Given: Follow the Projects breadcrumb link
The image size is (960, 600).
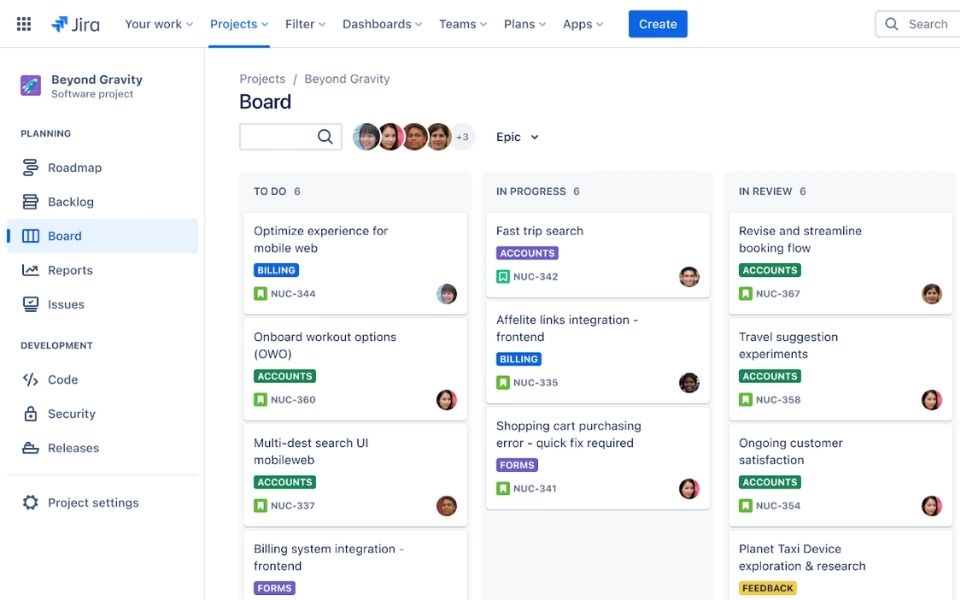Looking at the screenshot, I should click(262, 79).
